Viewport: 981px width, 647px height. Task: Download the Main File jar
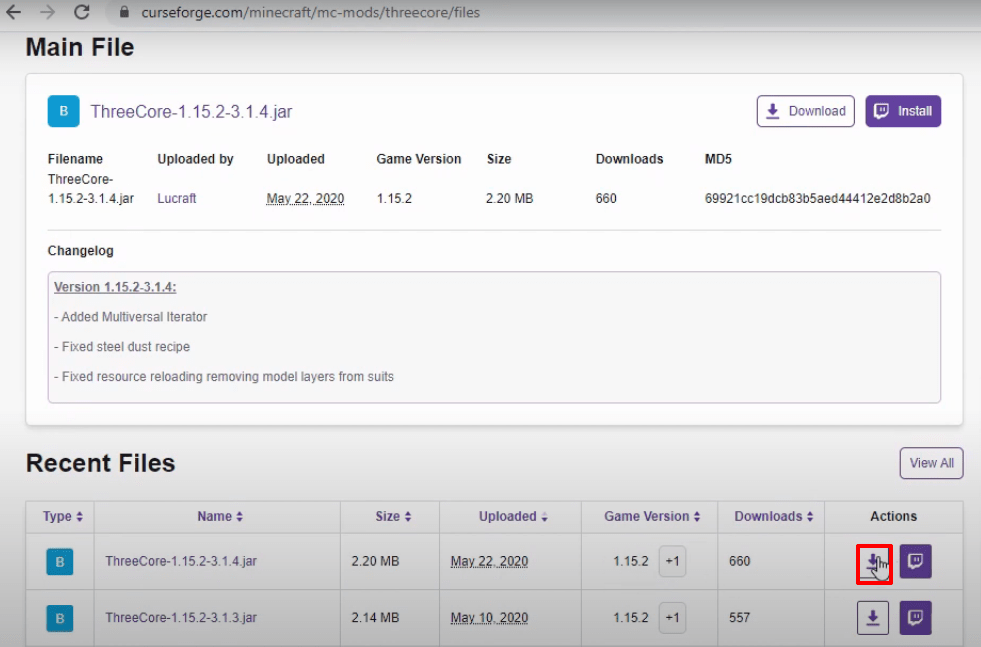[805, 111]
